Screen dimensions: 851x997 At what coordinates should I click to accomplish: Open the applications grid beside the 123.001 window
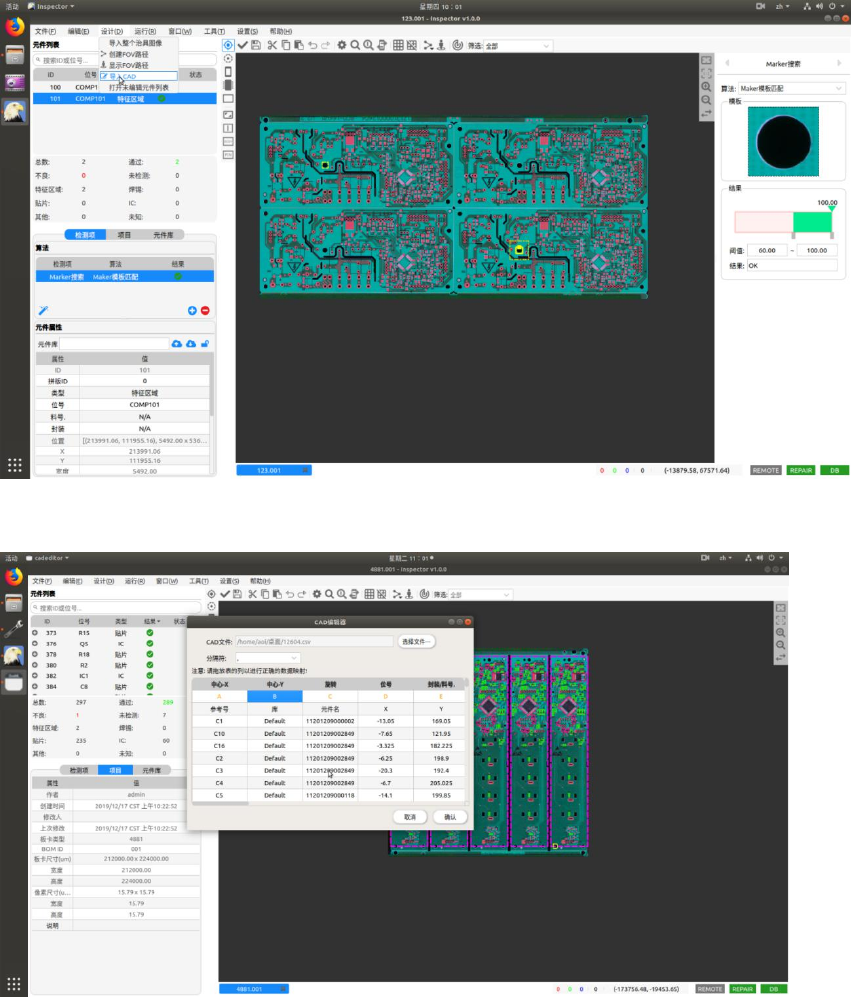[x=15, y=465]
